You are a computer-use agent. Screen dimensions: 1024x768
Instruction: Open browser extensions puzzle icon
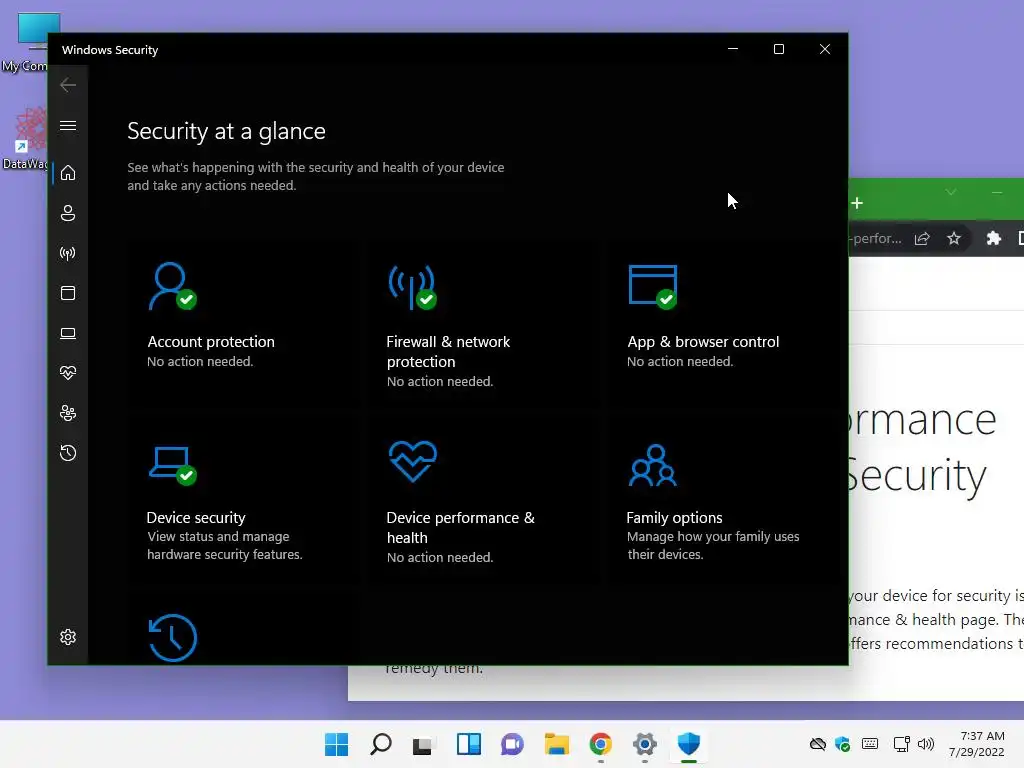pyautogui.click(x=994, y=238)
